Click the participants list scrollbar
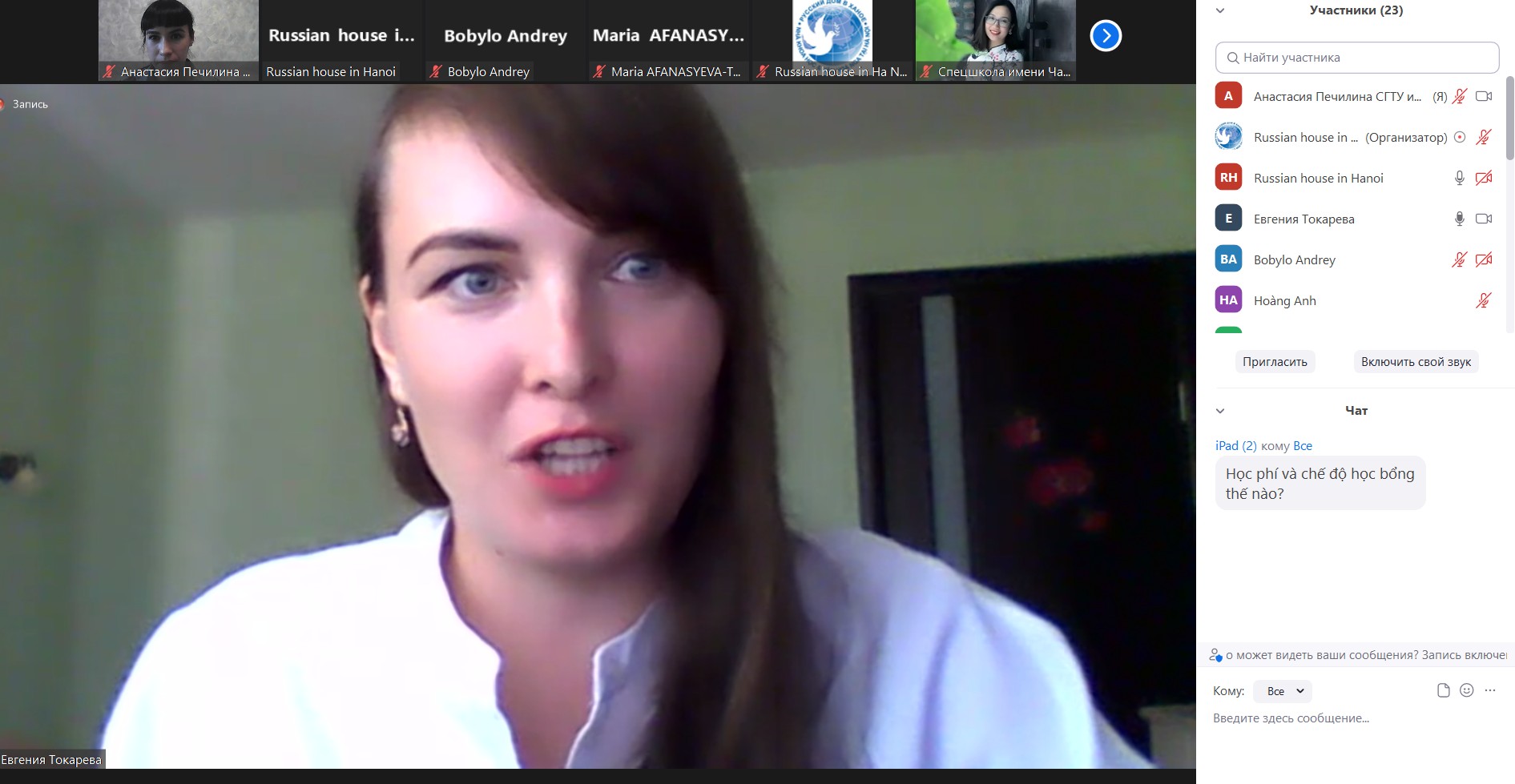Viewport: 1515px width, 784px height. pyautogui.click(x=1509, y=120)
